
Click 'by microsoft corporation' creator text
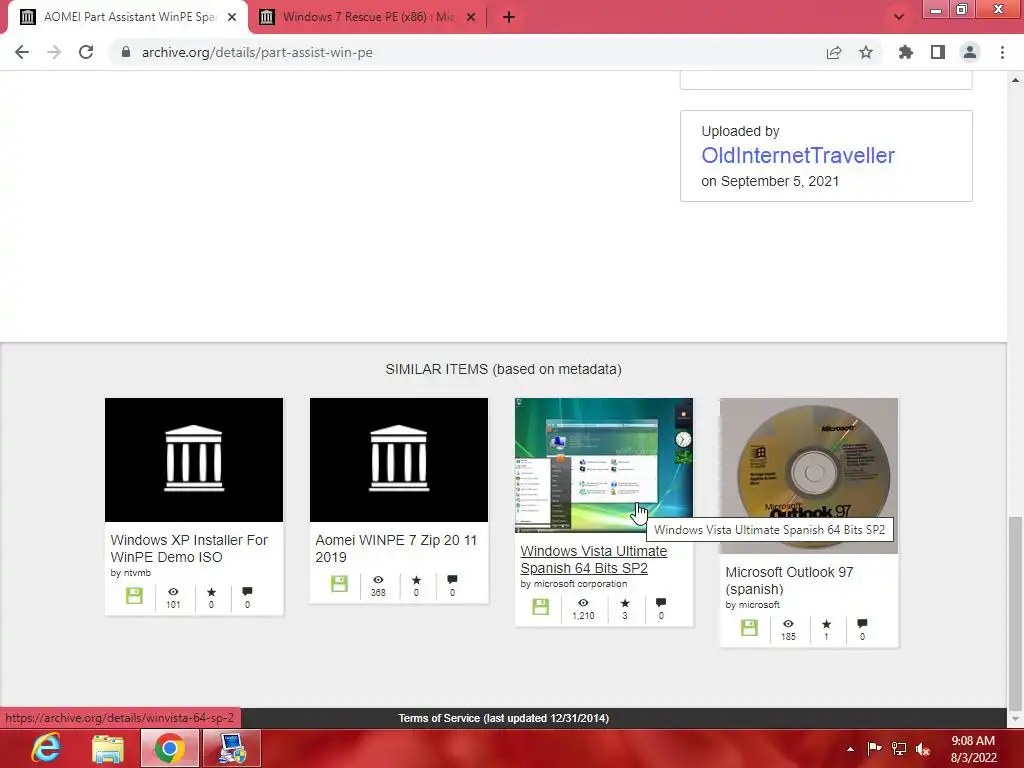coord(573,584)
